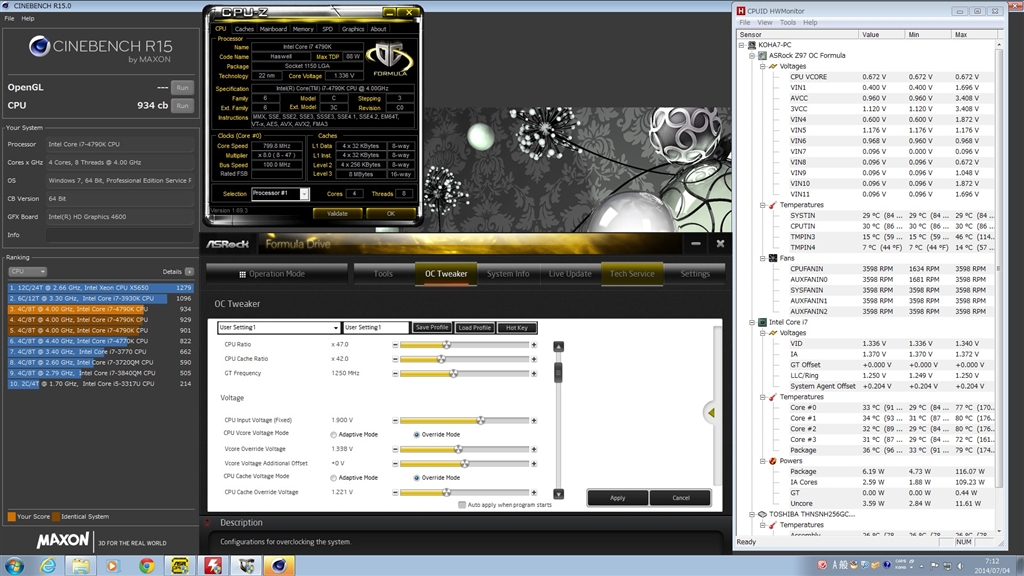Click the yellow side panel arrow icon
This screenshot has height=576, width=1024.
pos(709,412)
